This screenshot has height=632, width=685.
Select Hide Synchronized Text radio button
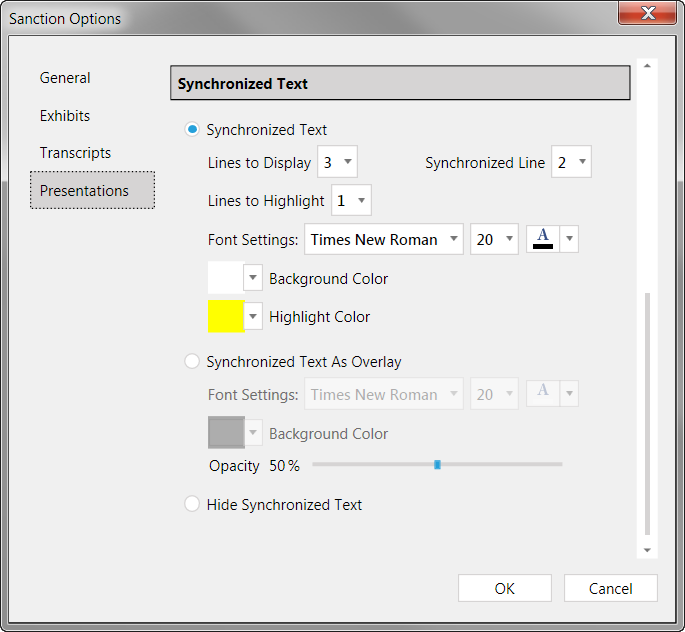192,504
